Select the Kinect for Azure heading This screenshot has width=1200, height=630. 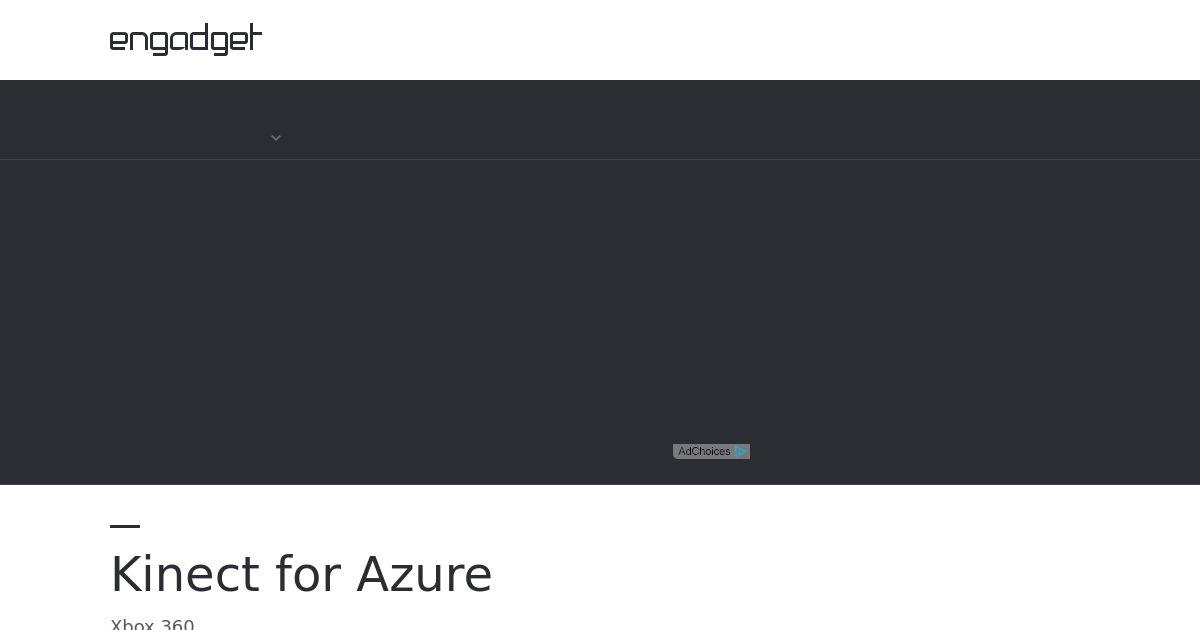pyautogui.click(x=301, y=575)
